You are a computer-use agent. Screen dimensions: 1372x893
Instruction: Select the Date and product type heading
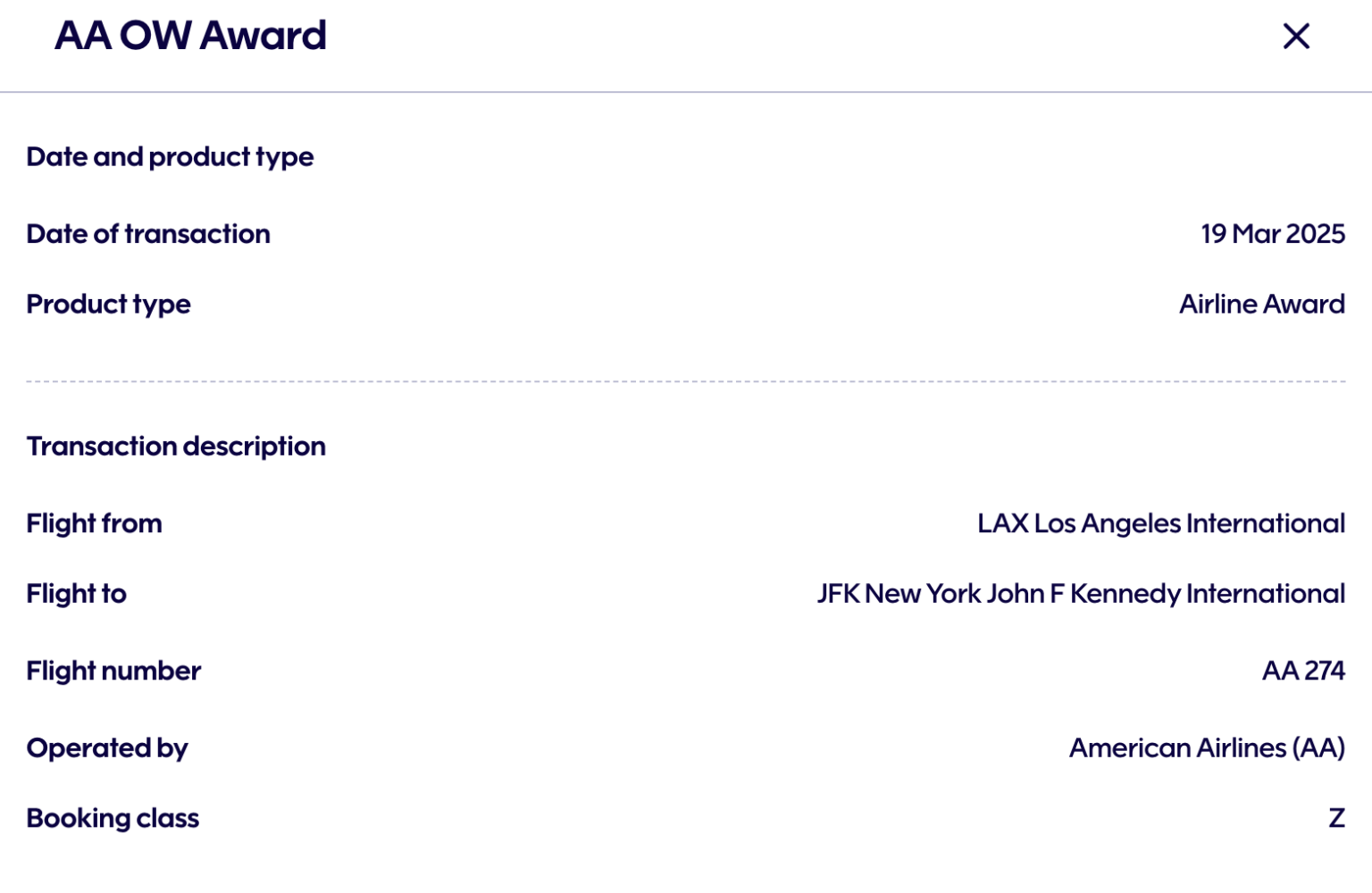coord(170,157)
